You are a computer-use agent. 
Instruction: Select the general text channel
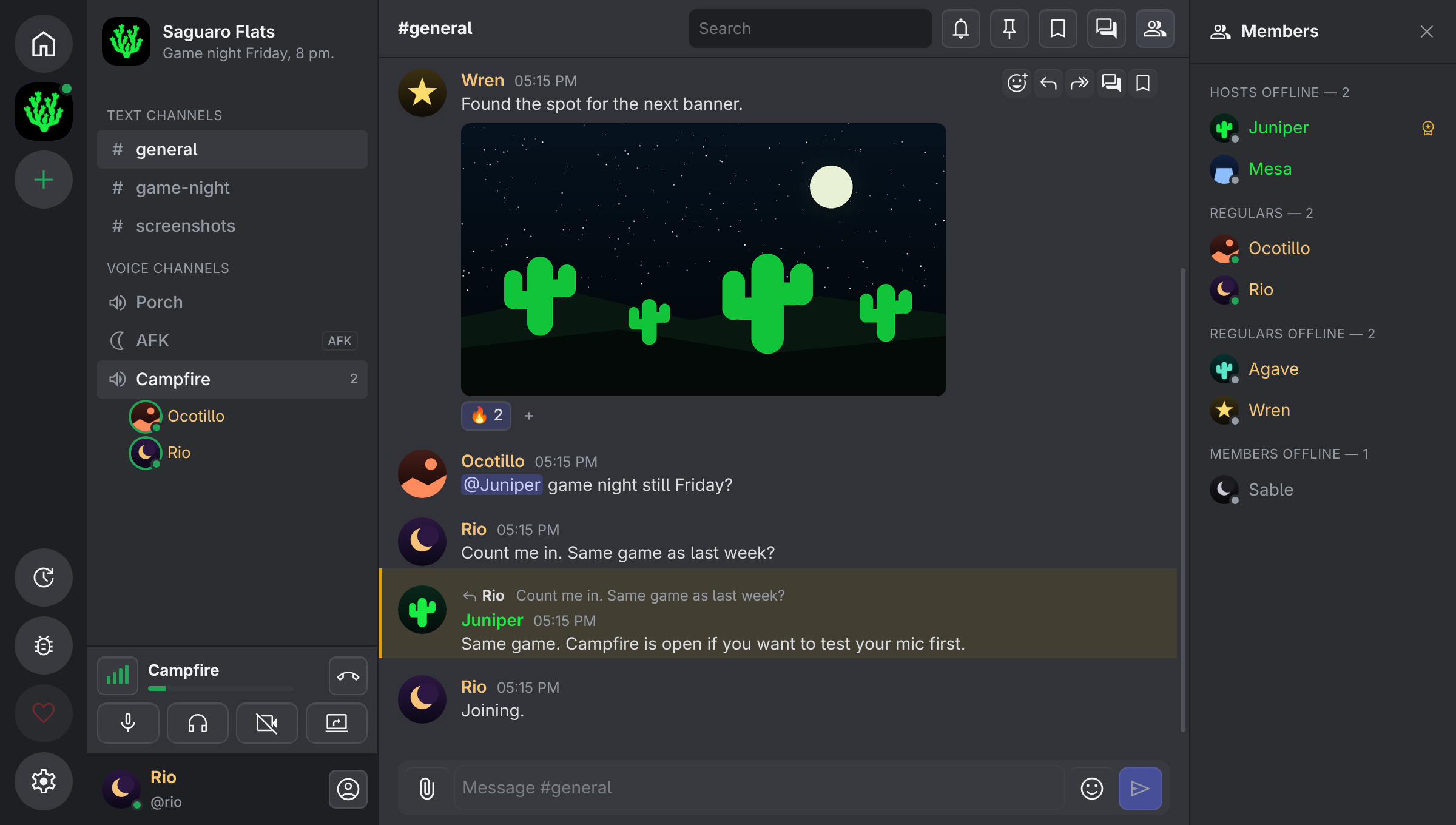232,149
